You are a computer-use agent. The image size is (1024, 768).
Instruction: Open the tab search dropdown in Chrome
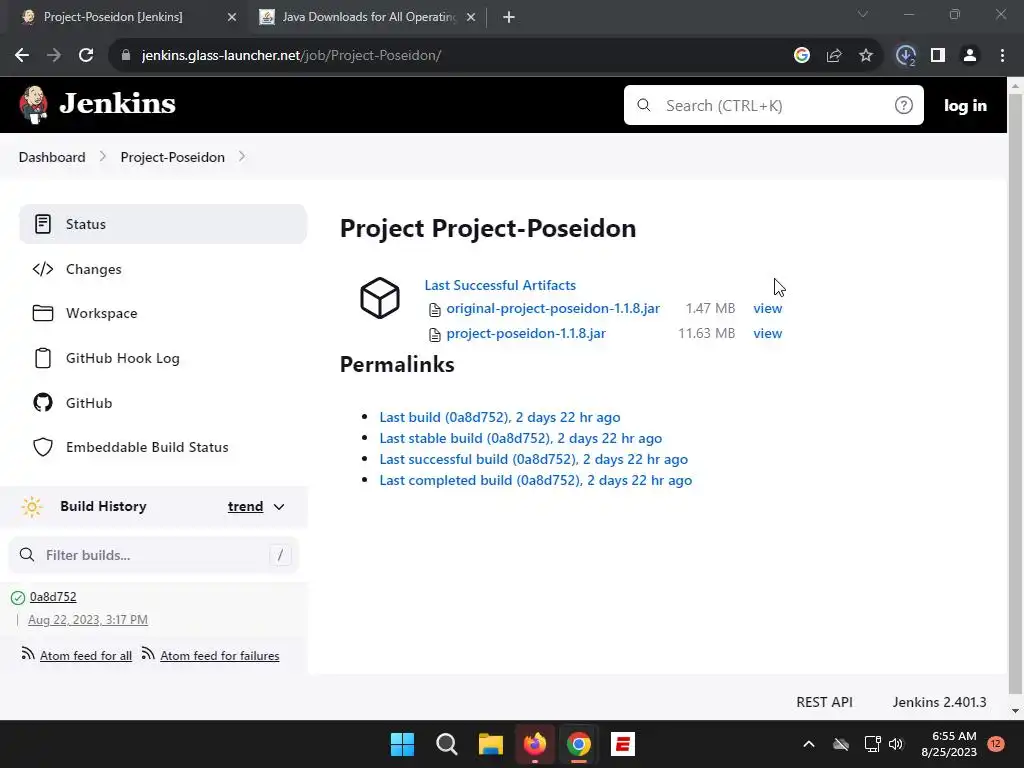coord(863,14)
